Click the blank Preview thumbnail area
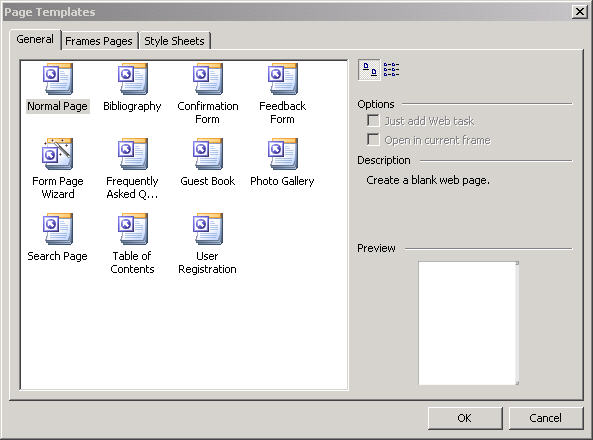This screenshot has height=440, width=593. [468, 323]
